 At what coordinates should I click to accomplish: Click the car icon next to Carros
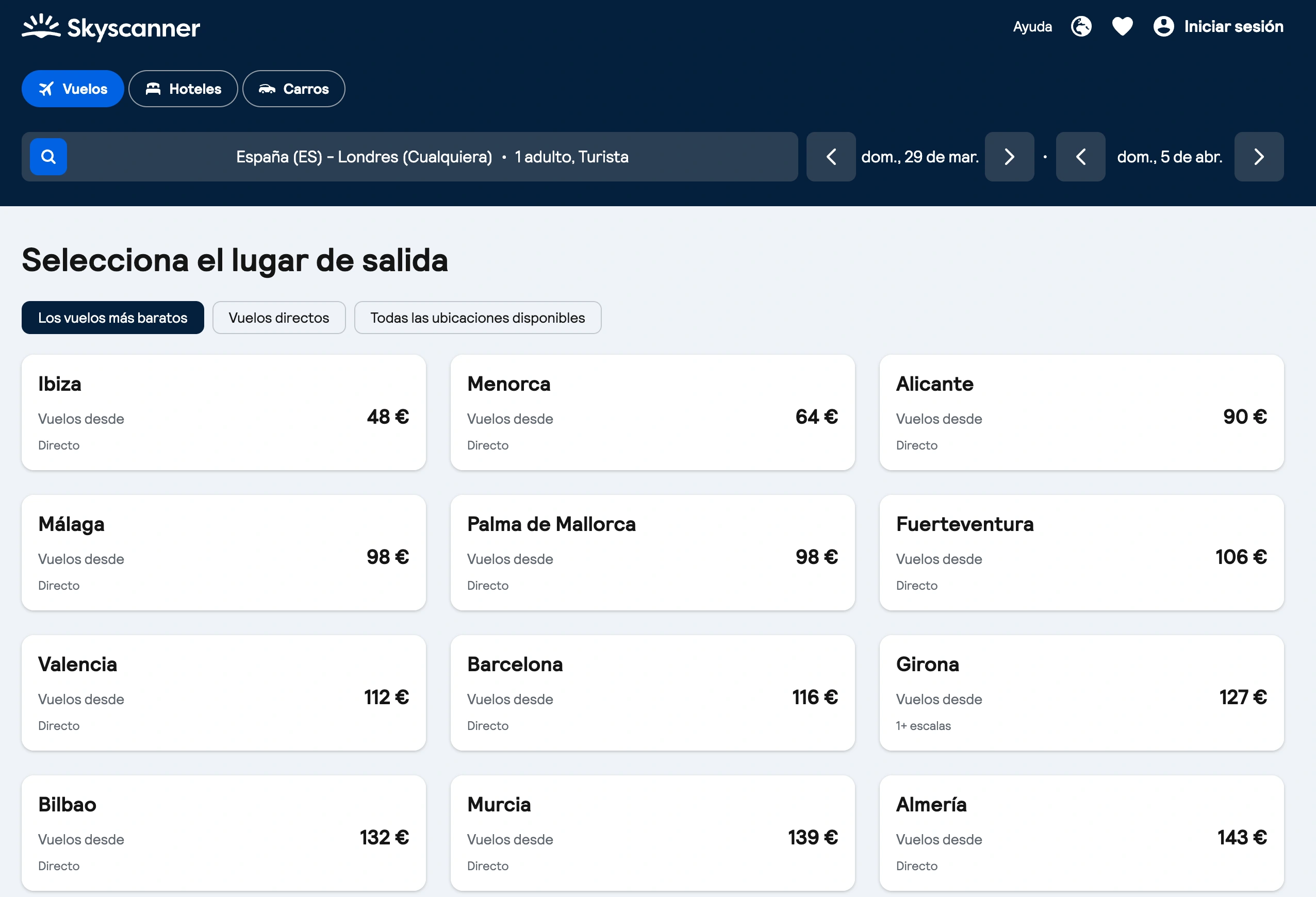tap(268, 88)
